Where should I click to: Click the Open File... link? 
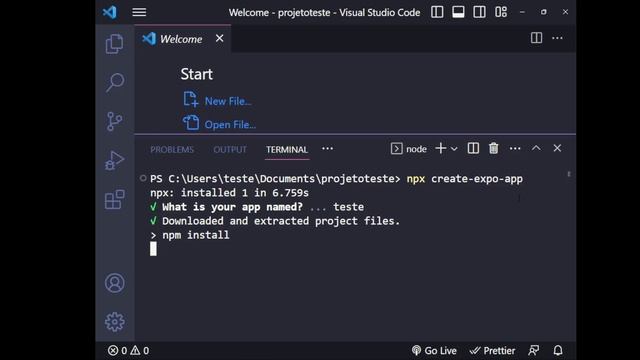click(230, 124)
